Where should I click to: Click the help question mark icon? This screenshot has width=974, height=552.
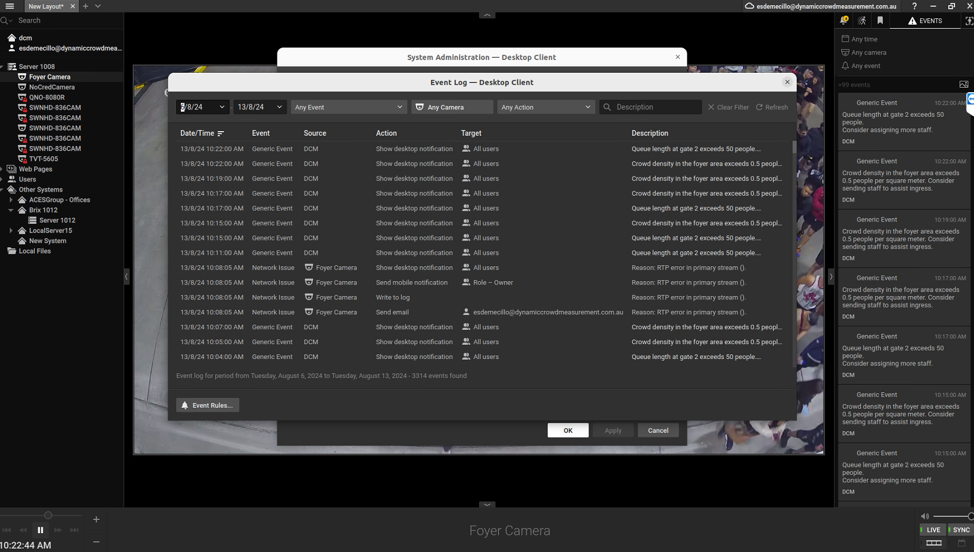(x=914, y=6)
